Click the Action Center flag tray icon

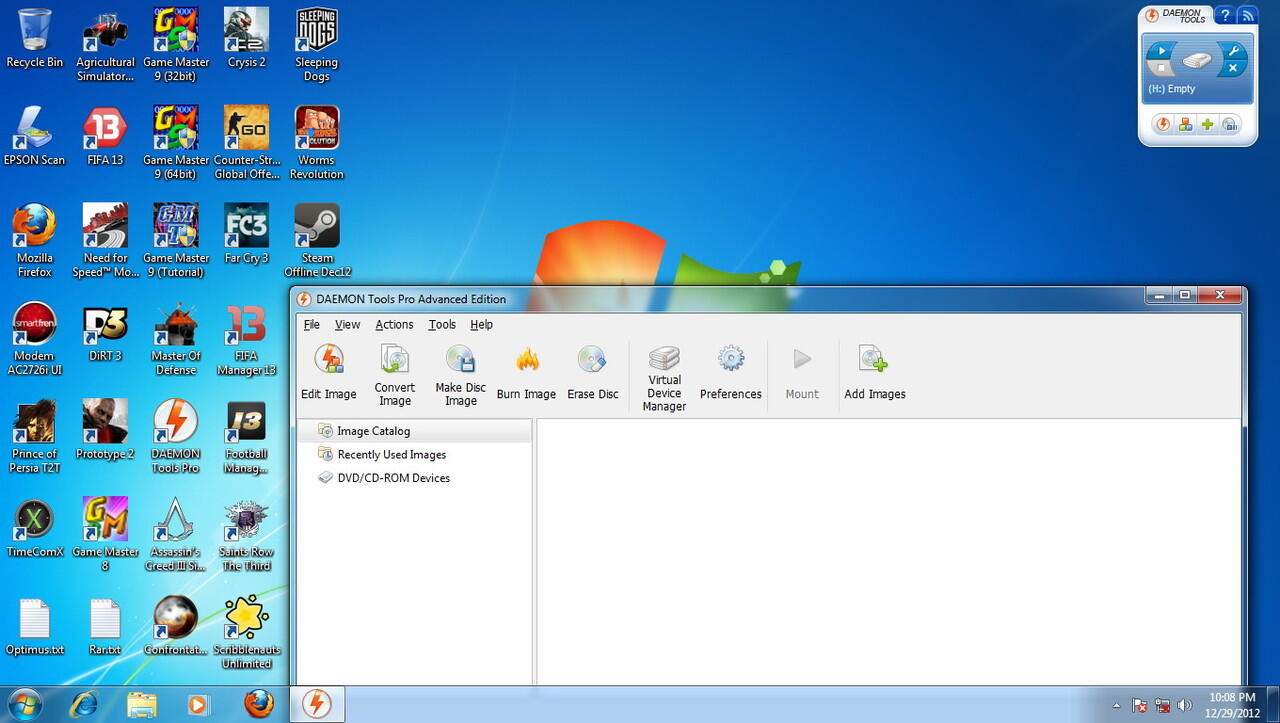point(1140,705)
